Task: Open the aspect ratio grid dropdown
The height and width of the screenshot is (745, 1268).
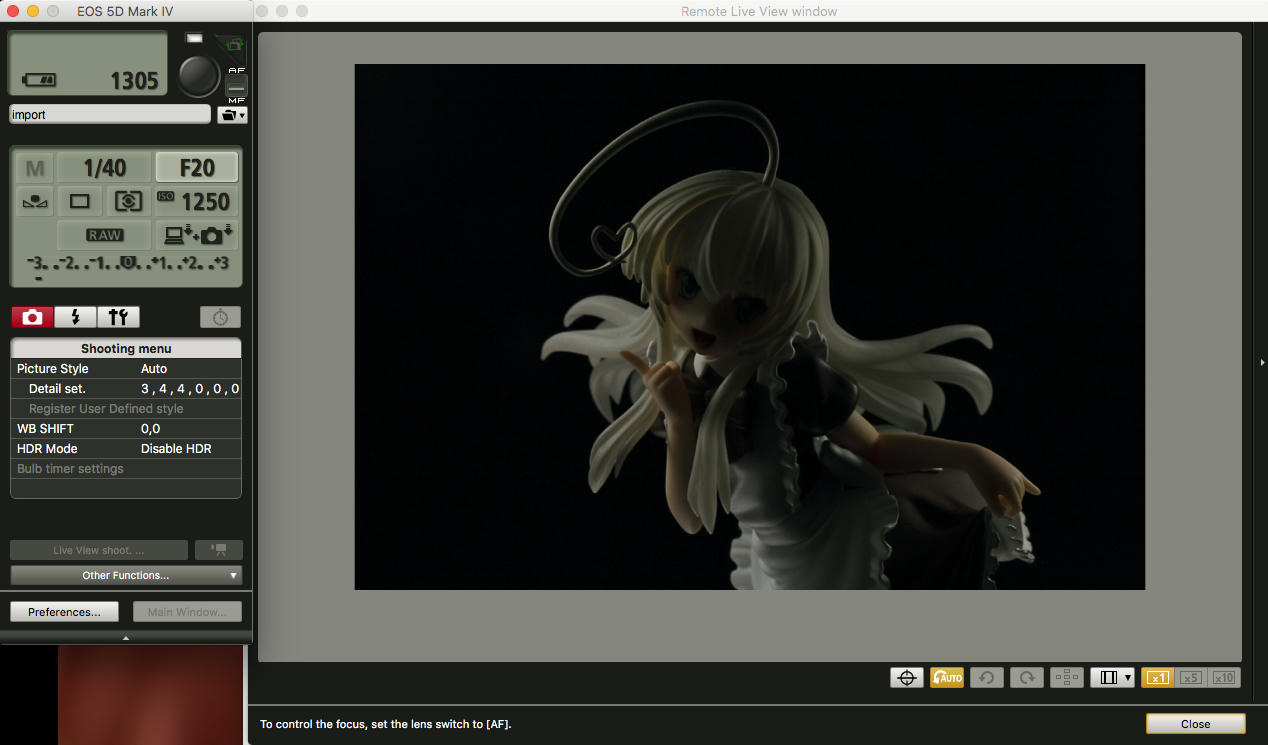Action: [1112, 677]
